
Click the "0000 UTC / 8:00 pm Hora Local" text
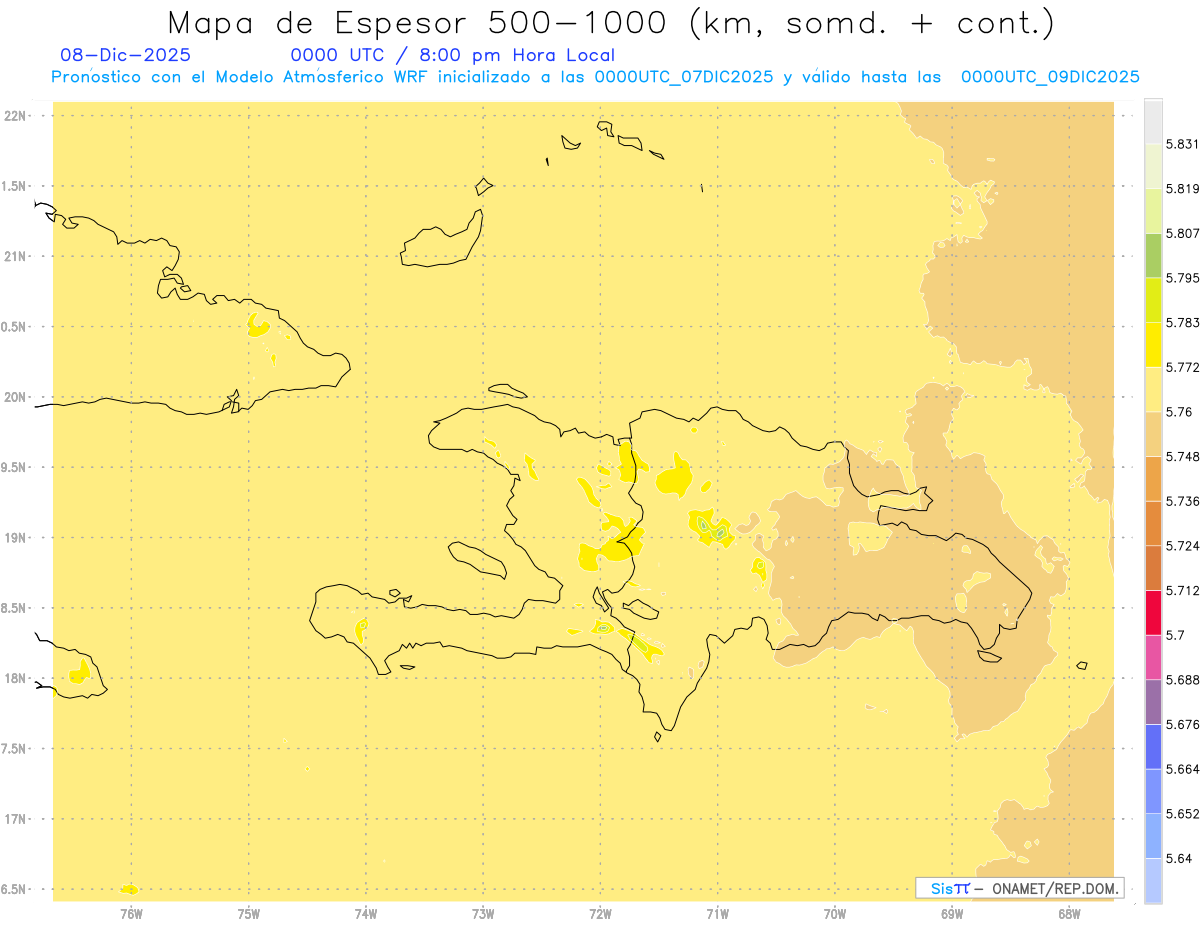[452, 56]
